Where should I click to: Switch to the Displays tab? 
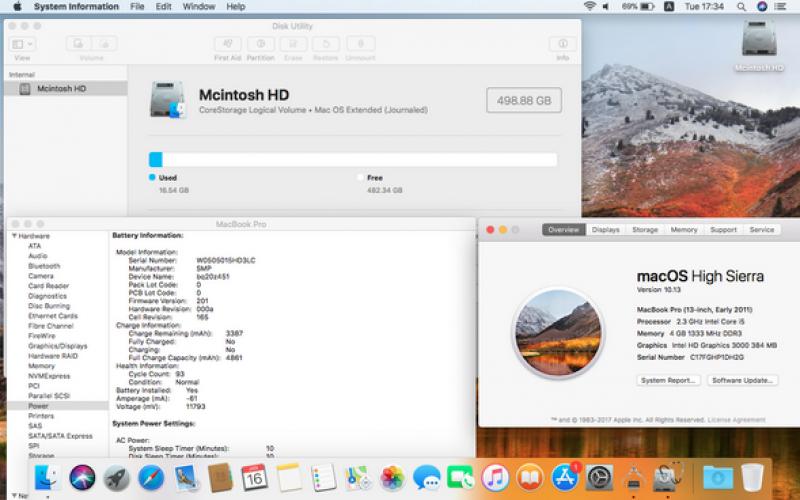[x=606, y=230]
